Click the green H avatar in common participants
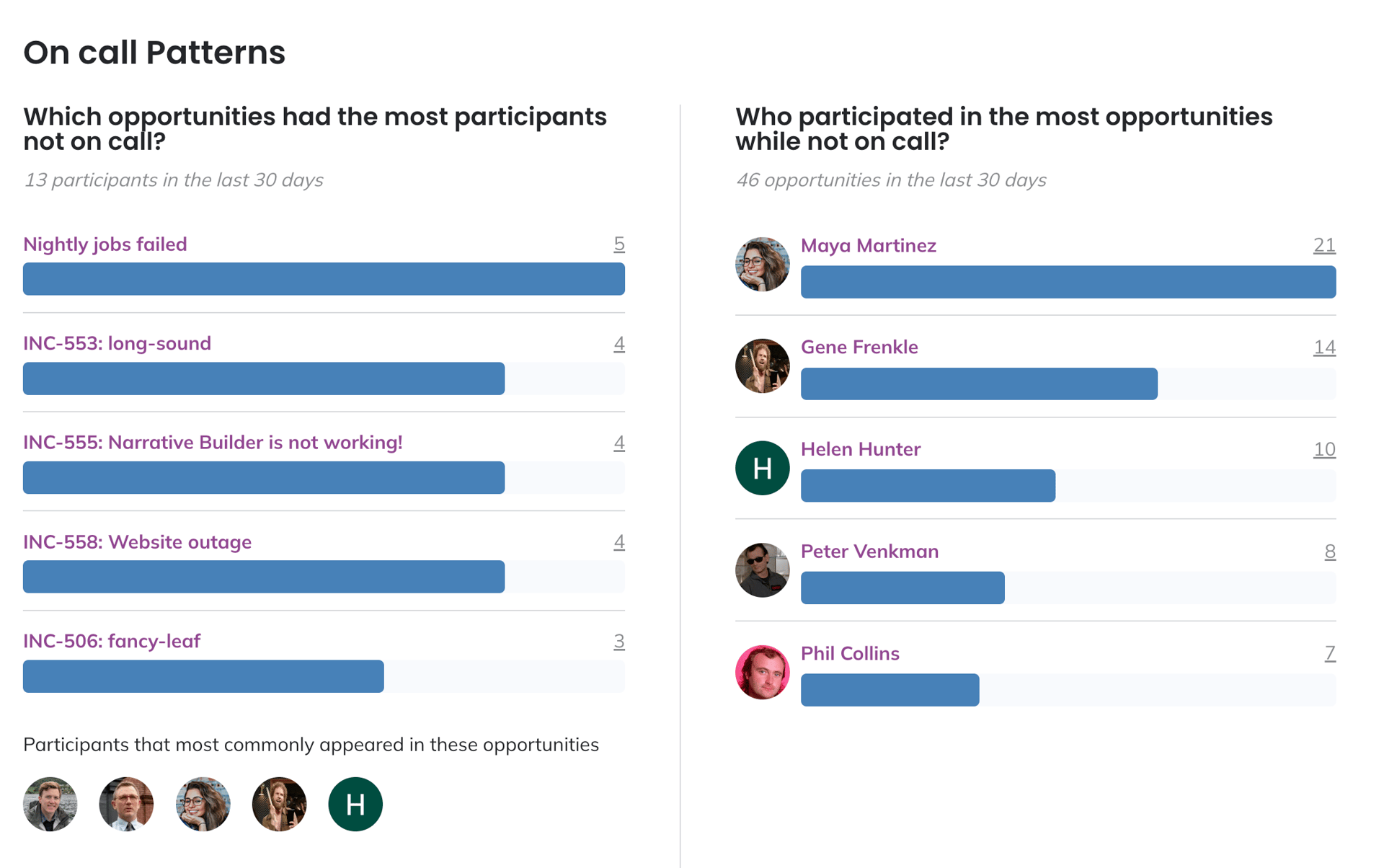Screen dimensions: 1384x868 pos(355,804)
